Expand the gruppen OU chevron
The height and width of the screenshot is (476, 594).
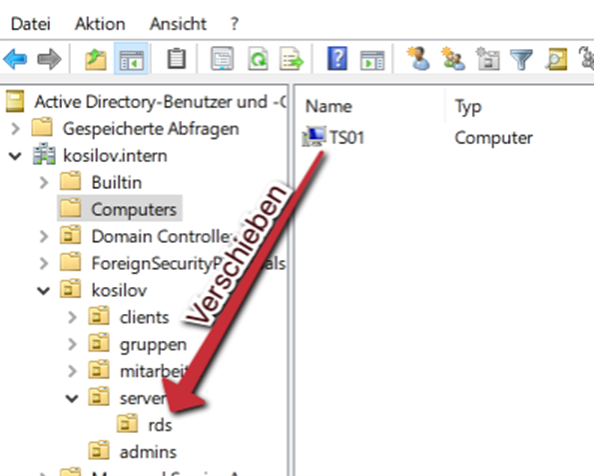tap(72, 344)
